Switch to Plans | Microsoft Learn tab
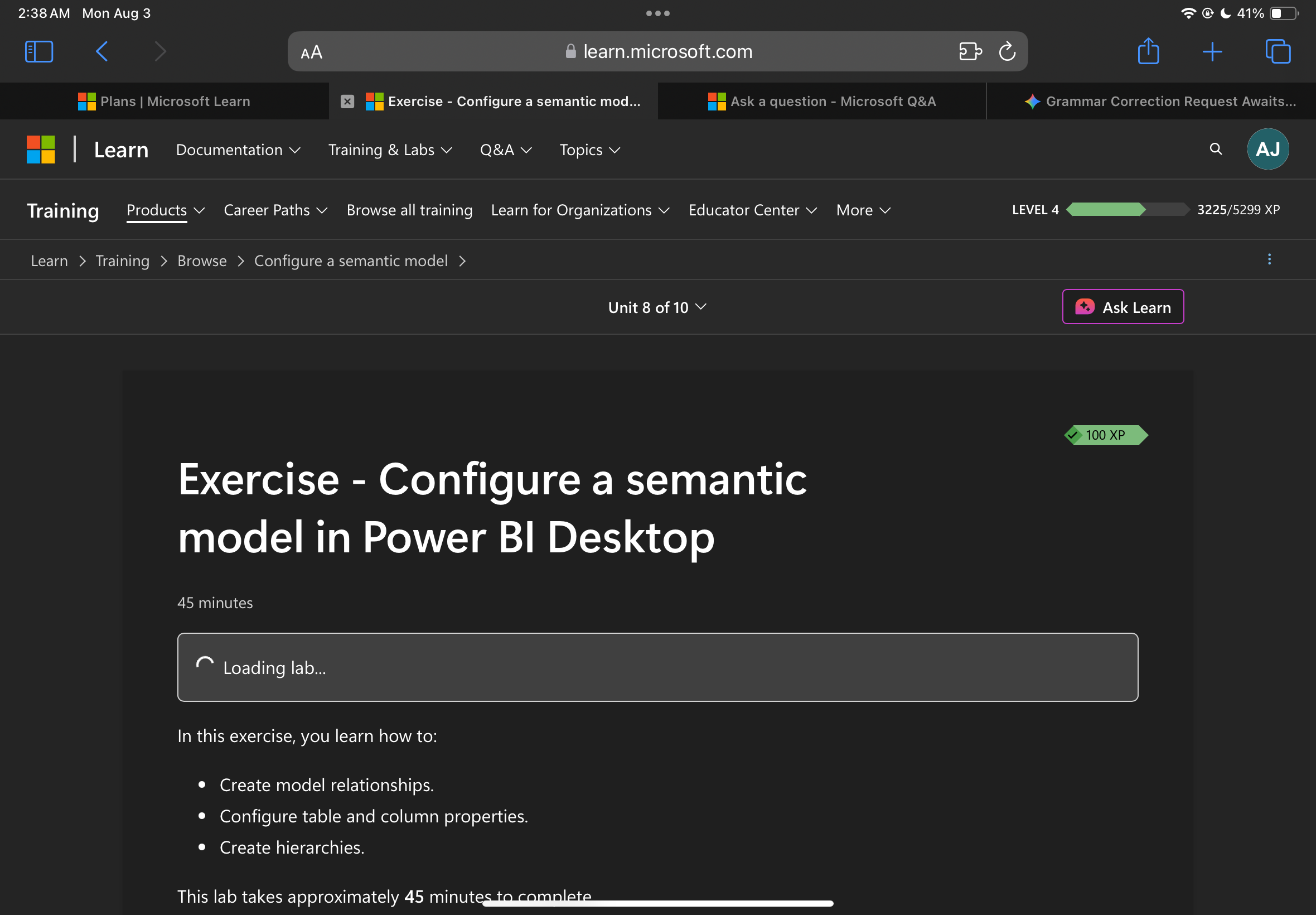The image size is (1316, 915). pyautogui.click(x=164, y=102)
